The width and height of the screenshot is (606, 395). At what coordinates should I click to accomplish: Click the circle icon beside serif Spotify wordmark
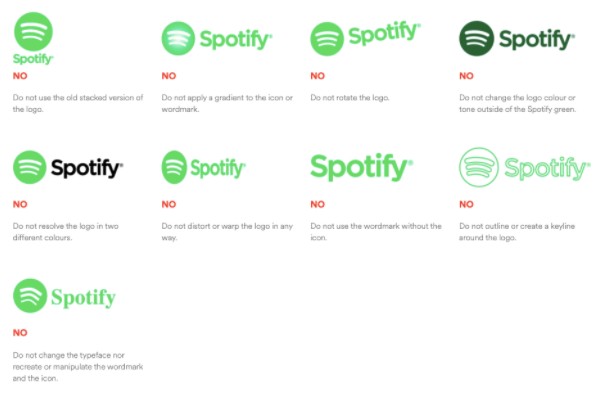(x=30, y=296)
